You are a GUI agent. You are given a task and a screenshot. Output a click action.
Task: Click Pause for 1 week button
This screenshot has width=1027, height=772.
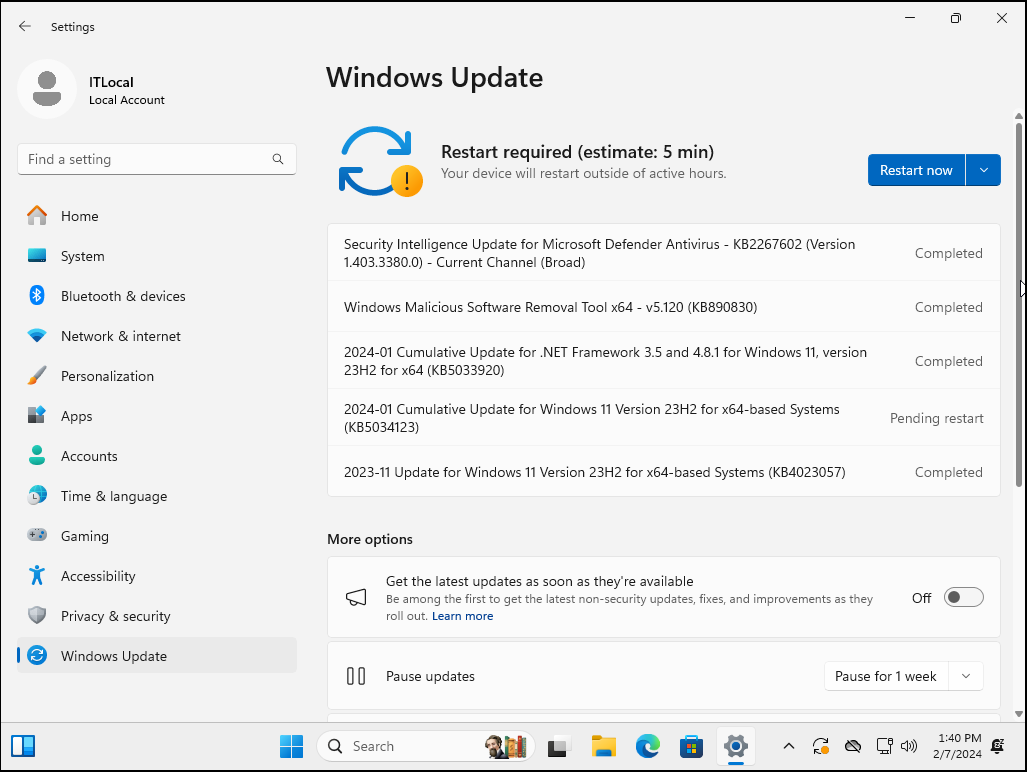pyautogui.click(x=886, y=676)
